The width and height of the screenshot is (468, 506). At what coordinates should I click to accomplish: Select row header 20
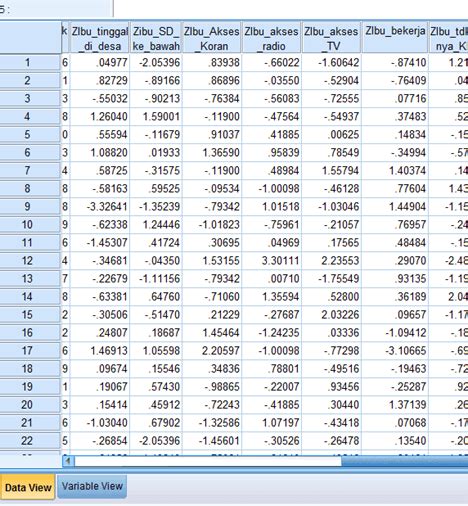tap(30, 405)
